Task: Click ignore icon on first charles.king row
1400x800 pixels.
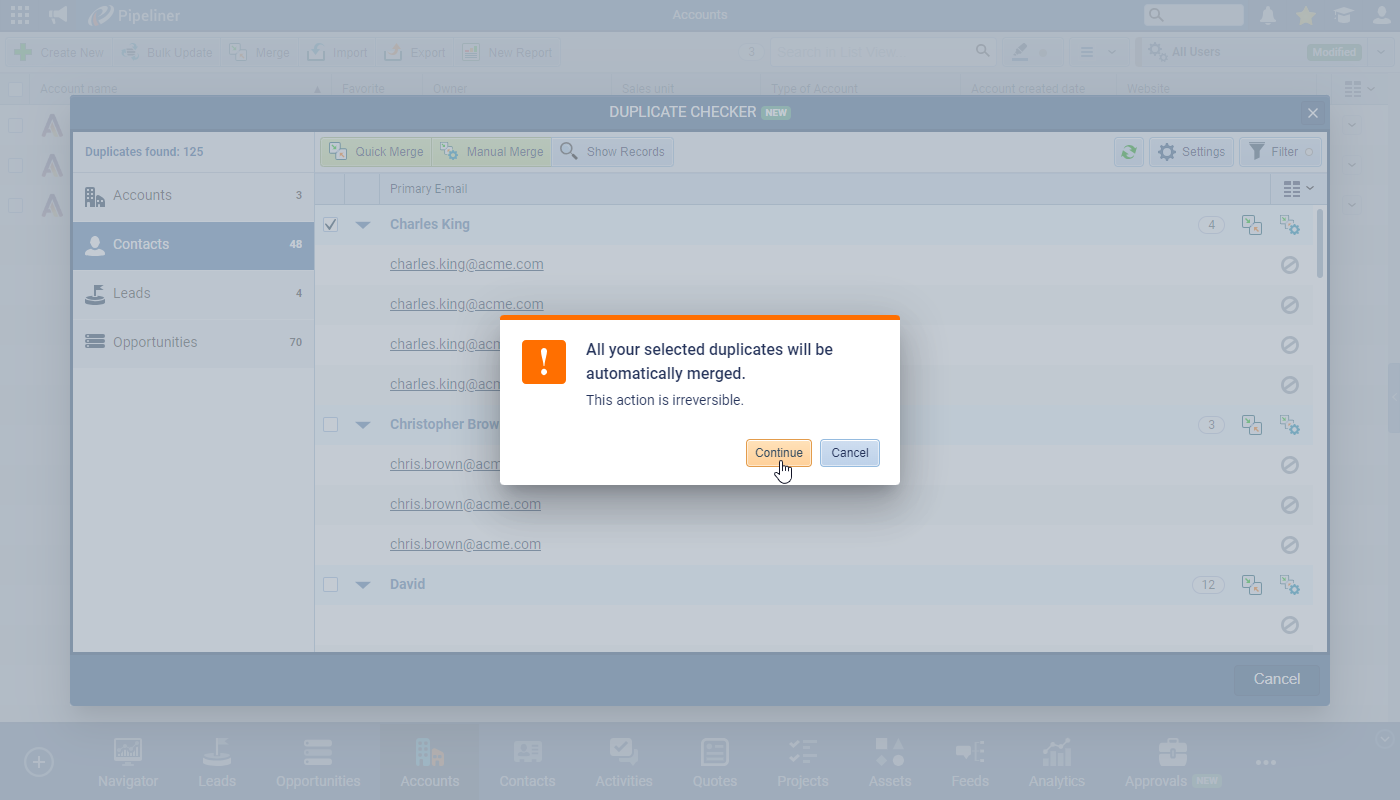Action: (x=1290, y=265)
